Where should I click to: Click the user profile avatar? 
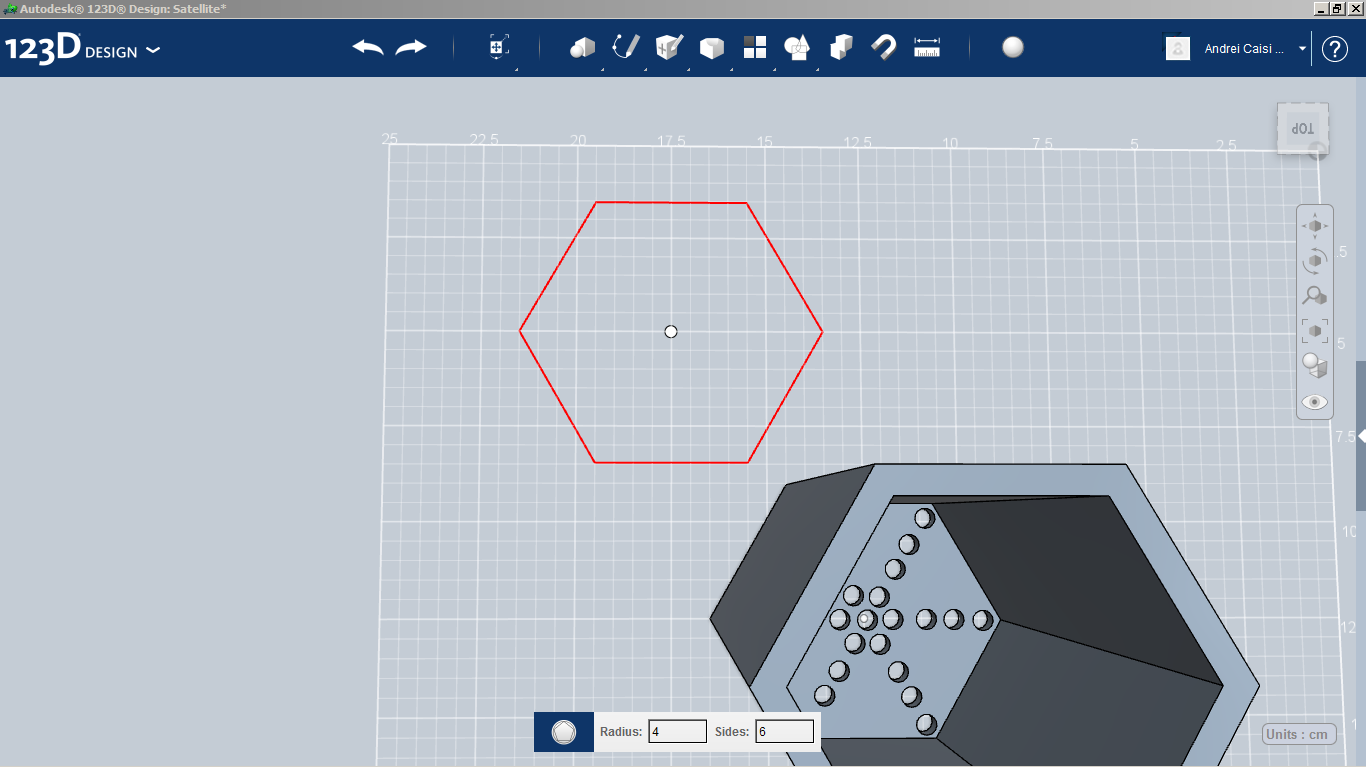click(1178, 48)
